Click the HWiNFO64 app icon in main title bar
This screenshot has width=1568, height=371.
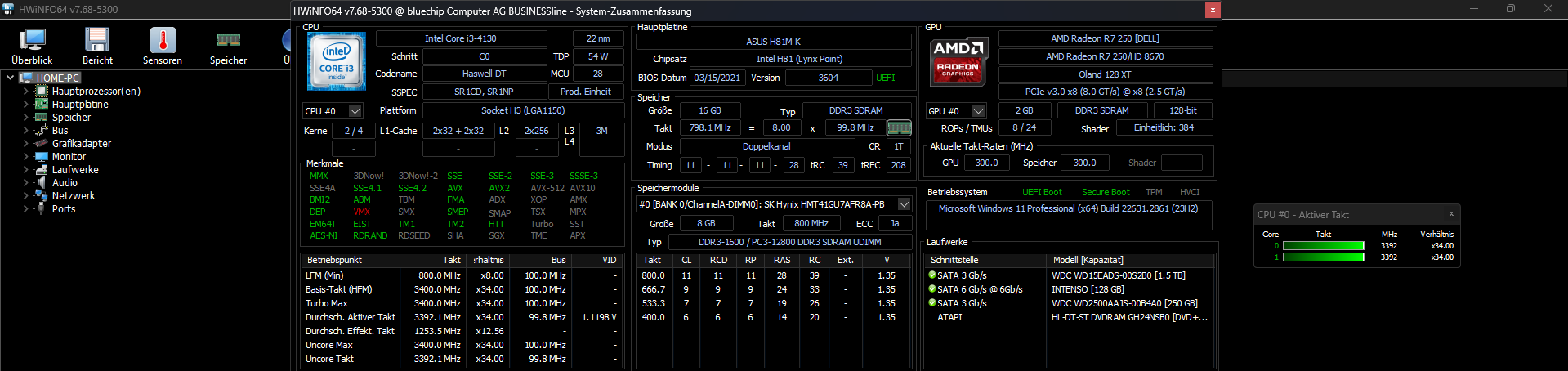point(9,10)
